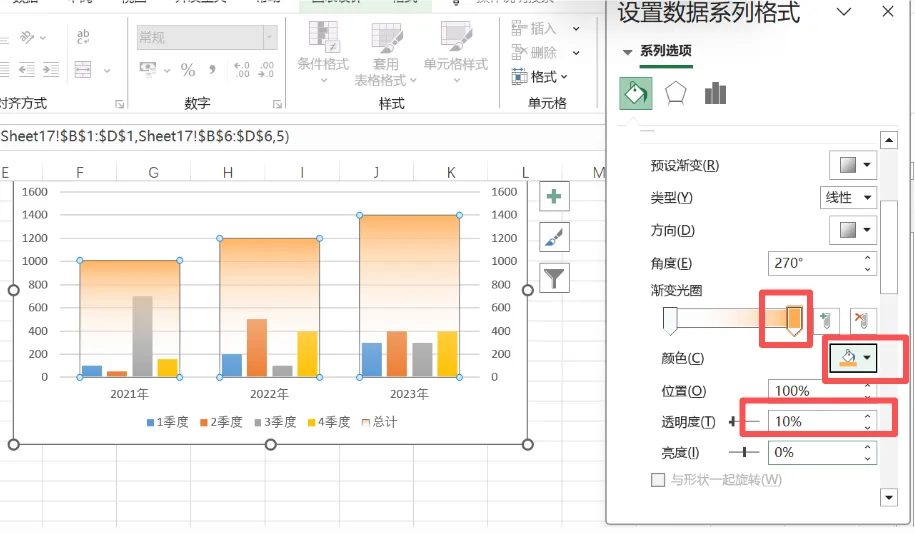Expand the 插入 dropdown arrow
Screen dimensions: 915x534
(576, 29)
